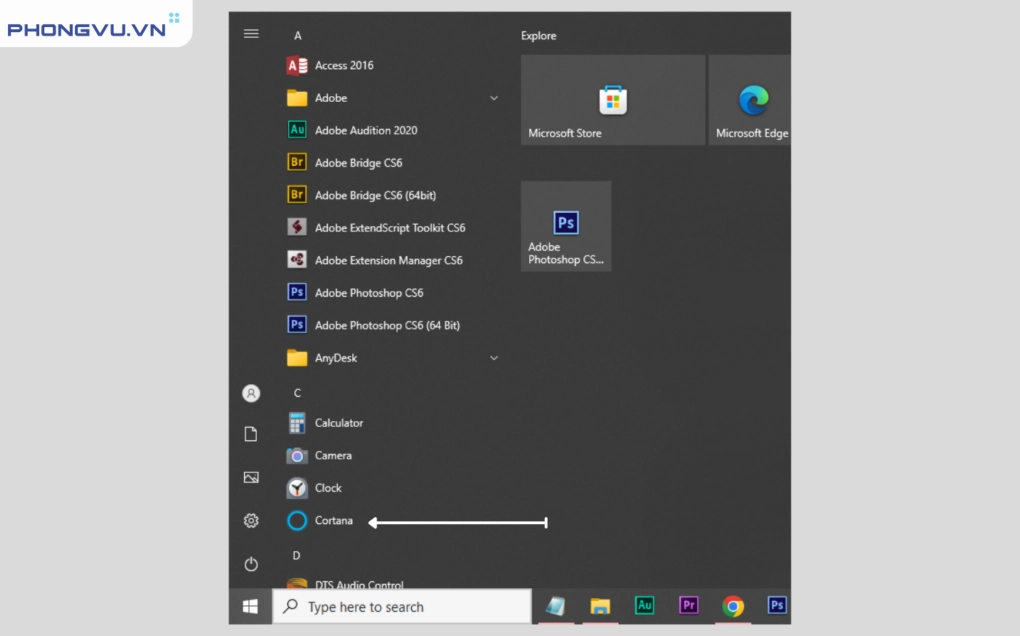Jump to letter C section header
The height and width of the screenshot is (636, 1020).
(x=297, y=393)
